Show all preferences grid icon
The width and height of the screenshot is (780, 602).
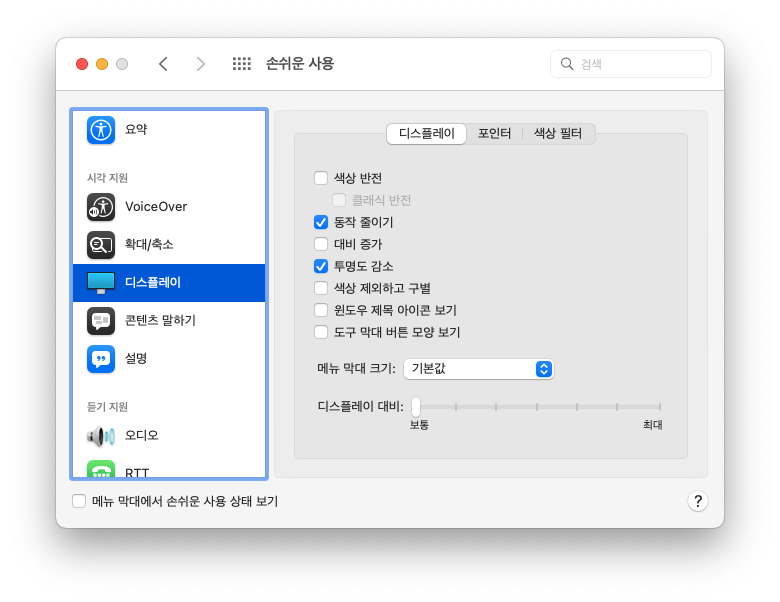(242, 64)
